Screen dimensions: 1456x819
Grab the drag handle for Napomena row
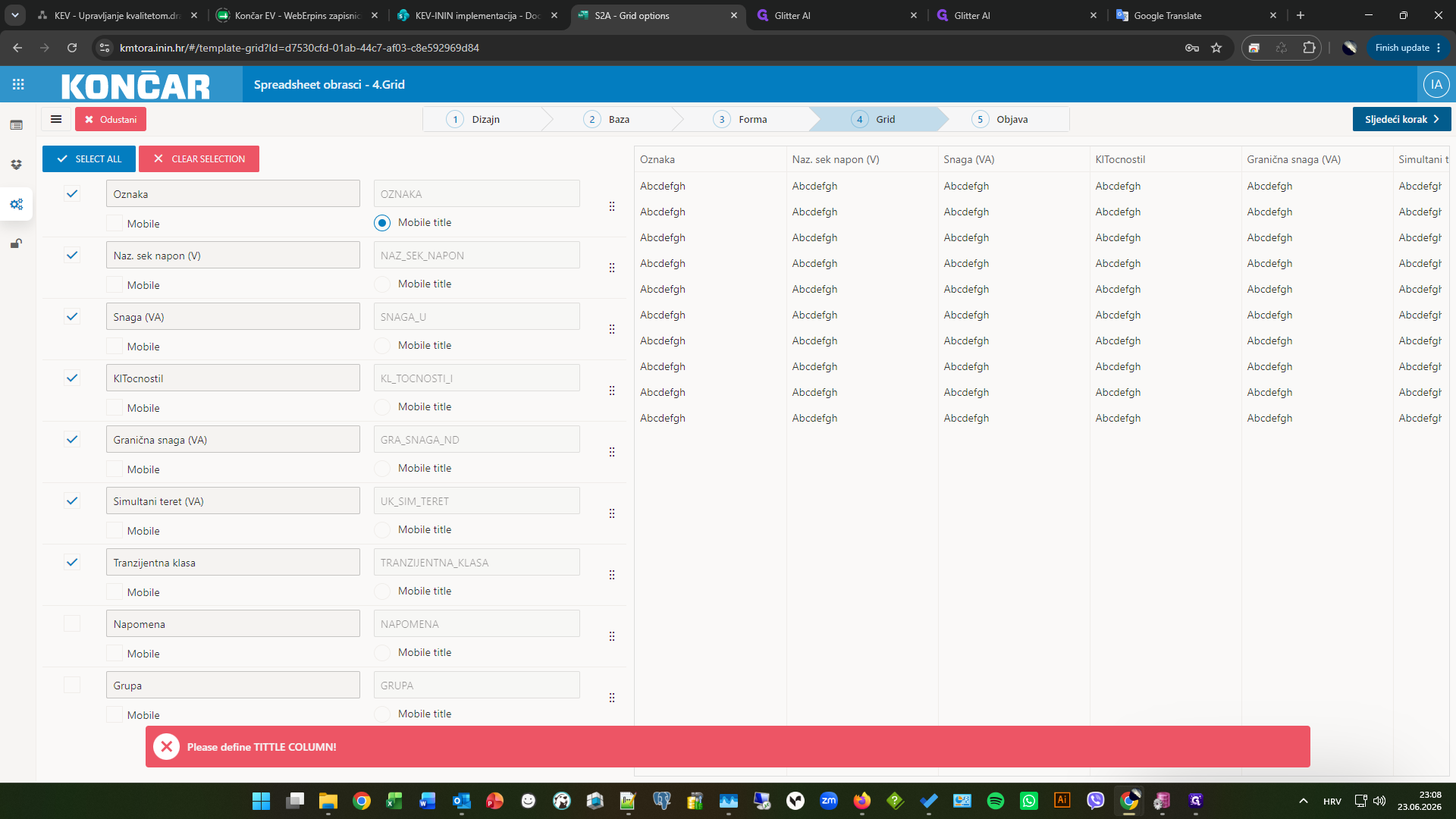coord(612,636)
